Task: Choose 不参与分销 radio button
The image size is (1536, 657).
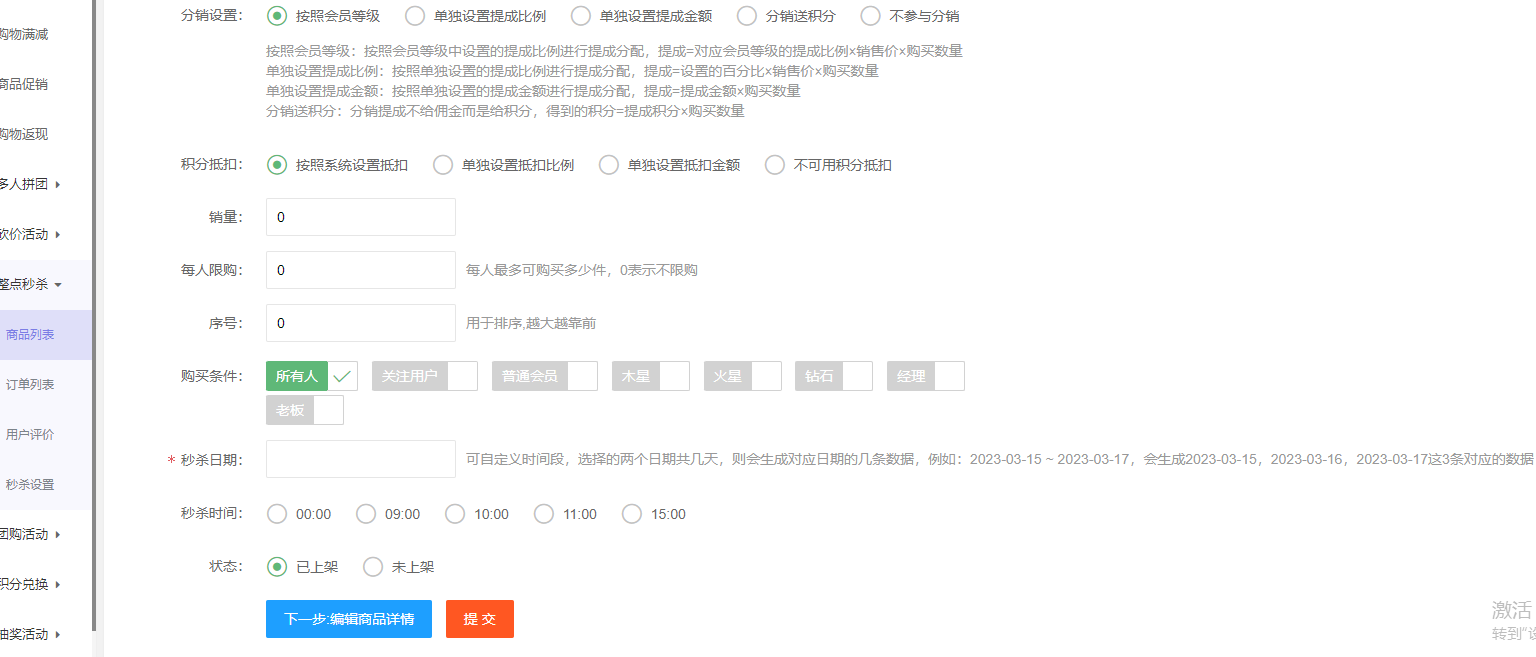Action: point(871,16)
